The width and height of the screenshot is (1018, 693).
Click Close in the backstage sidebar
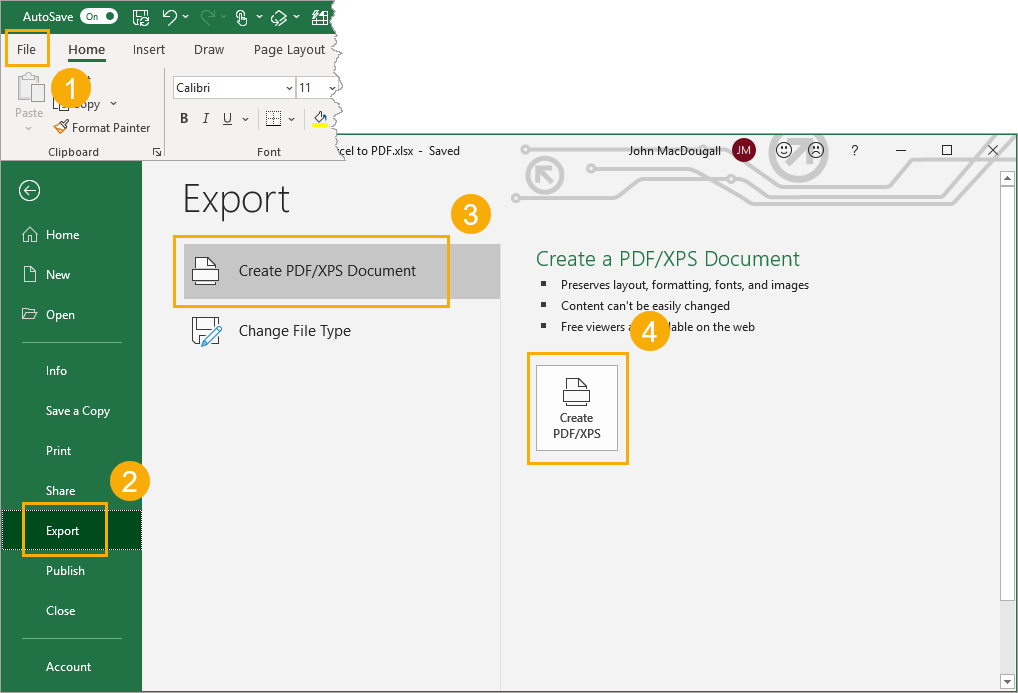point(60,611)
